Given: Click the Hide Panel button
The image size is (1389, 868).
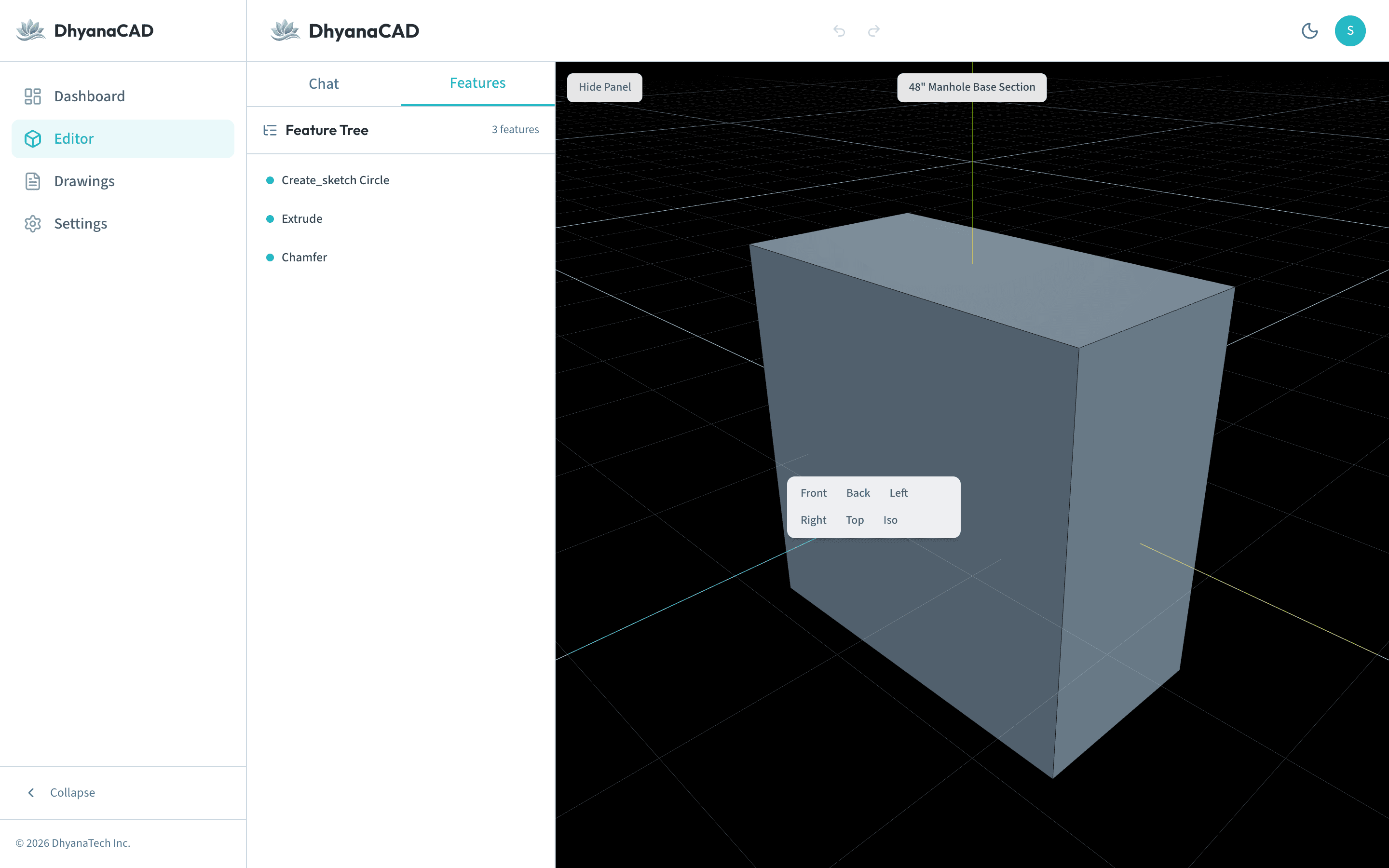Looking at the screenshot, I should tap(604, 87).
